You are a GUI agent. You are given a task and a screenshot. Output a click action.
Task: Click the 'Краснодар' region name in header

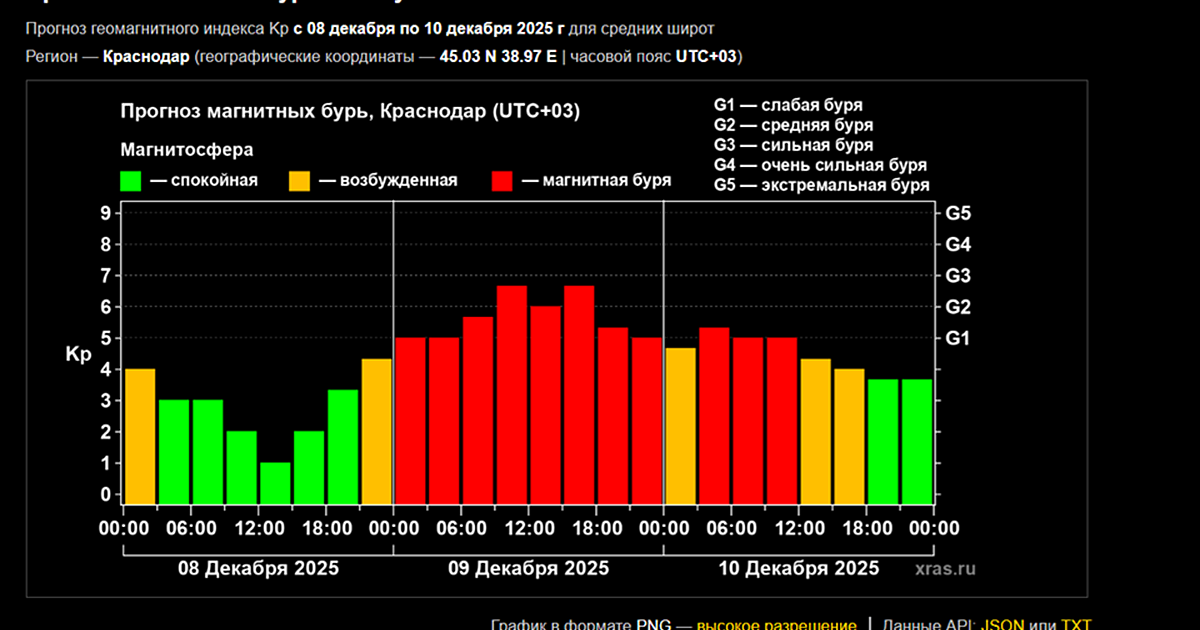click(x=146, y=56)
